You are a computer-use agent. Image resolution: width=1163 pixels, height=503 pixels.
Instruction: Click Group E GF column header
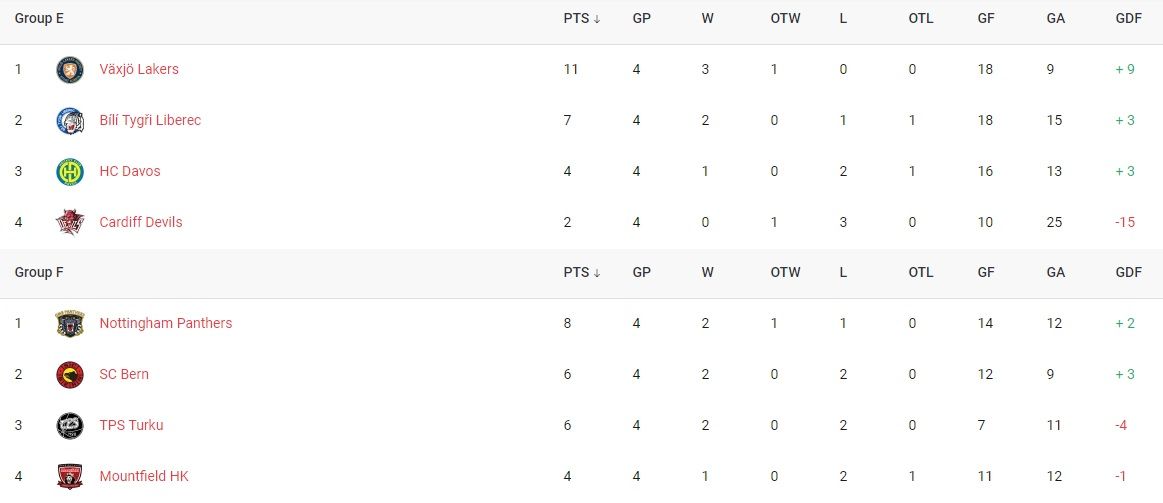point(986,19)
